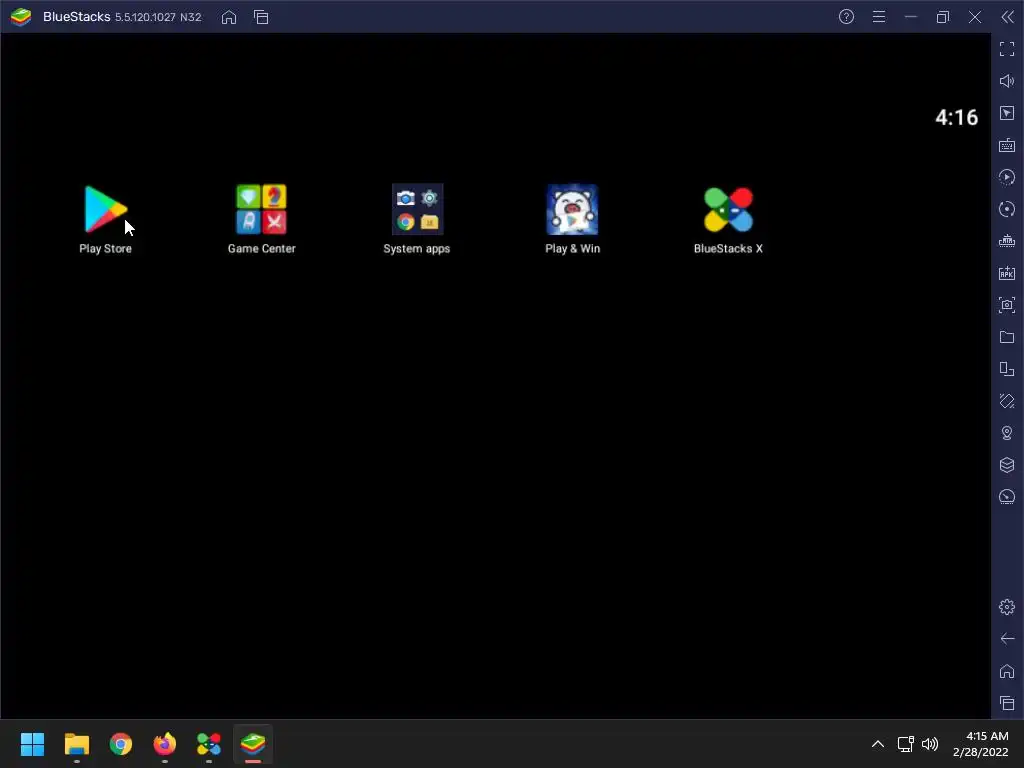1024x768 pixels.
Task: Open Google Chrome from the taskbar
Action: (121, 744)
